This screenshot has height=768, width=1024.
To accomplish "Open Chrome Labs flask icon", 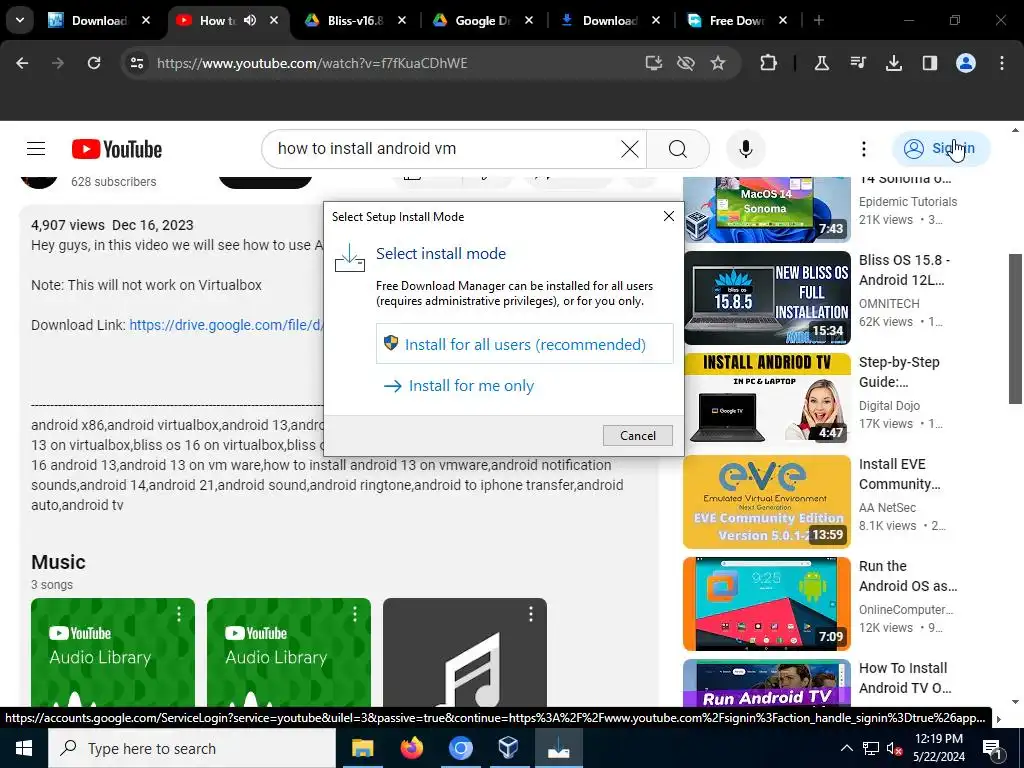I will coord(822,63).
